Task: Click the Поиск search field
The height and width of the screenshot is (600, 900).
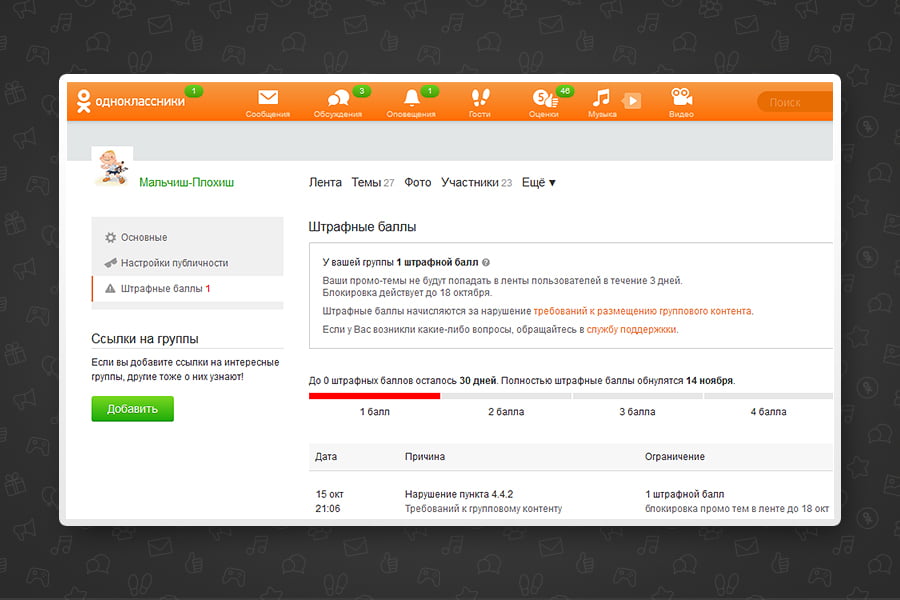Action: 795,102
